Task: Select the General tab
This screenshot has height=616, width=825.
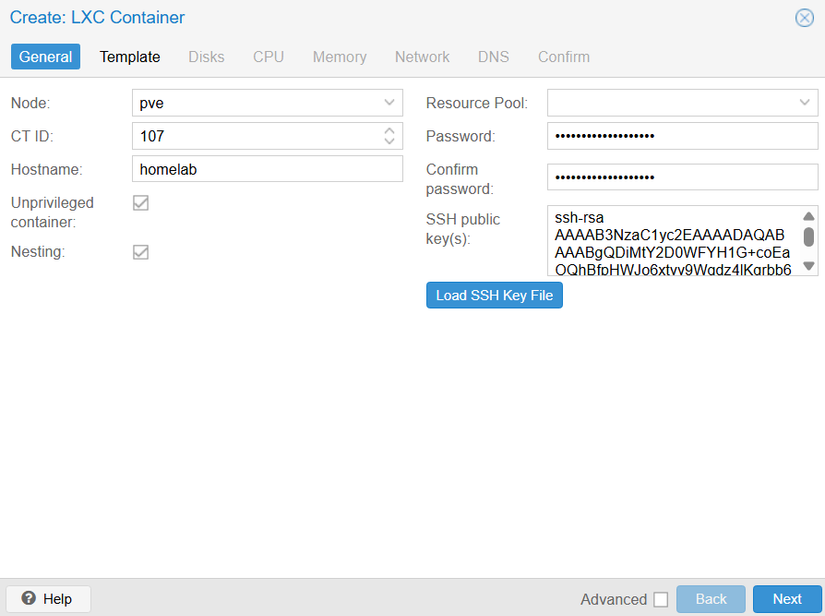Action: [46, 57]
